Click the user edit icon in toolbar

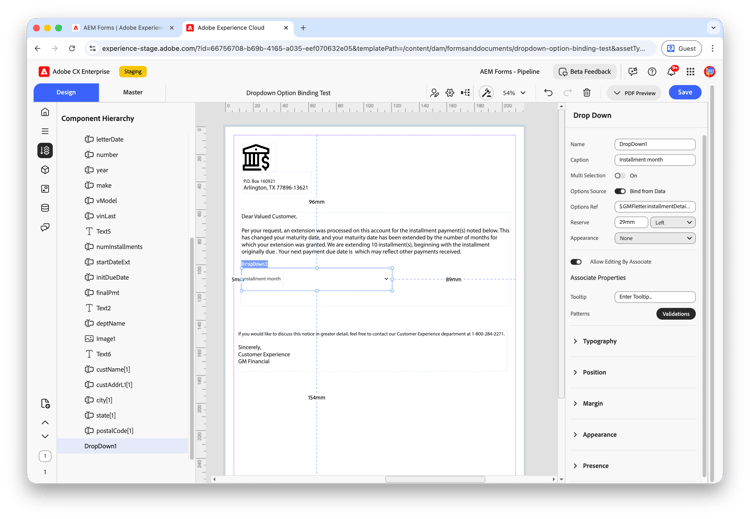pos(434,93)
